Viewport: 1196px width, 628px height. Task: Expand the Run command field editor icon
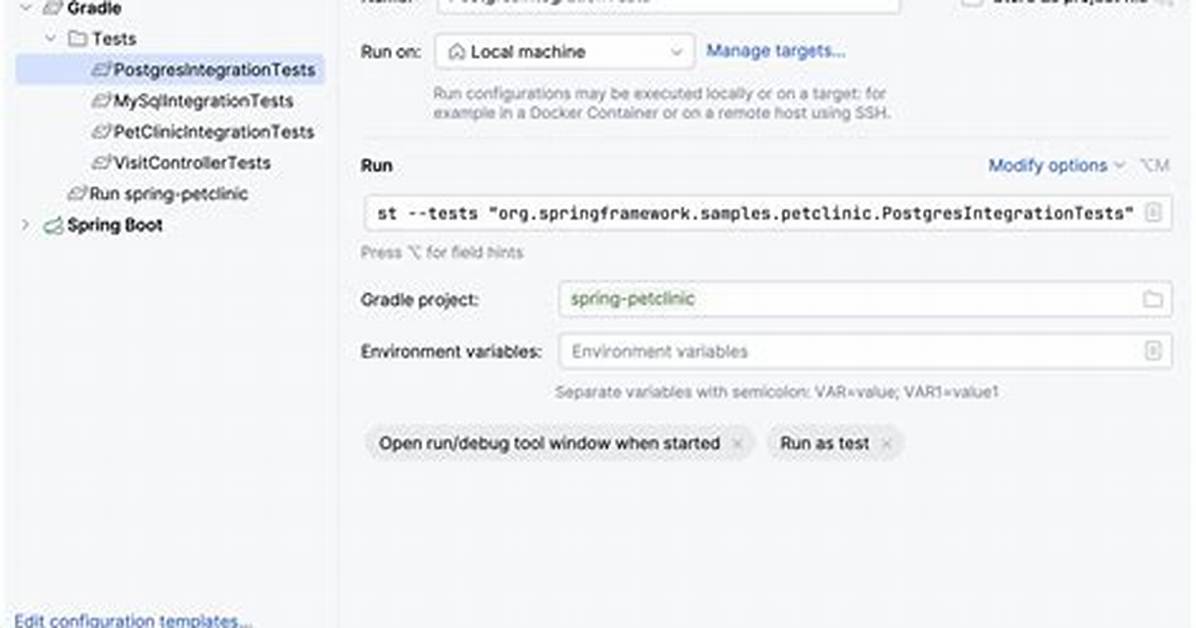point(1153,213)
